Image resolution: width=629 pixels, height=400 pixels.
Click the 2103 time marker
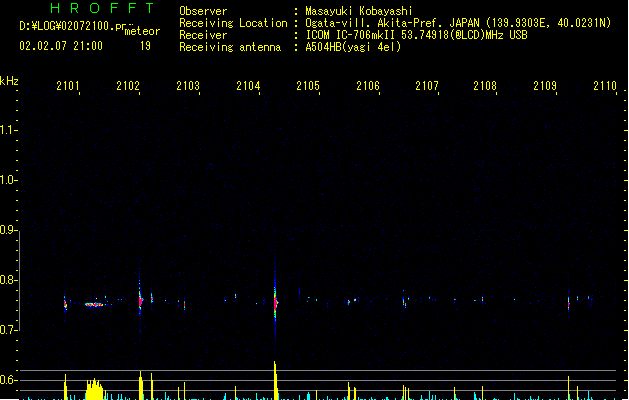tap(188, 86)
